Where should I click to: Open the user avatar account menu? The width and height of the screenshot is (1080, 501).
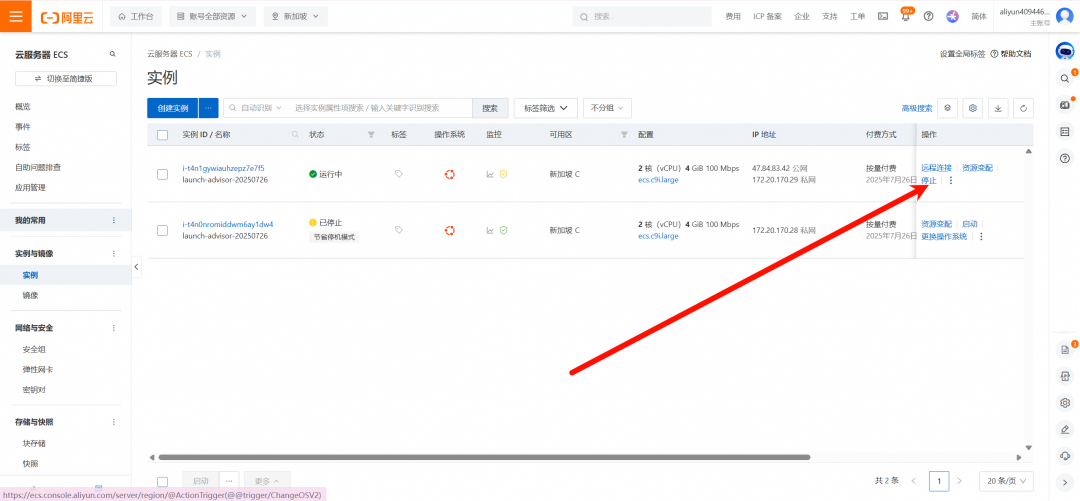click(x=1064, y=17)
